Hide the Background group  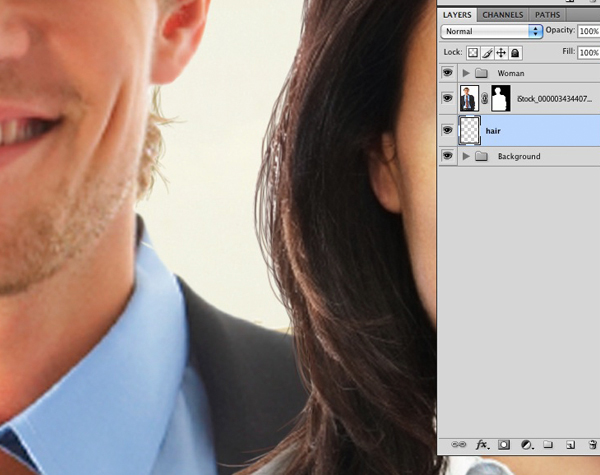point(447,157)
